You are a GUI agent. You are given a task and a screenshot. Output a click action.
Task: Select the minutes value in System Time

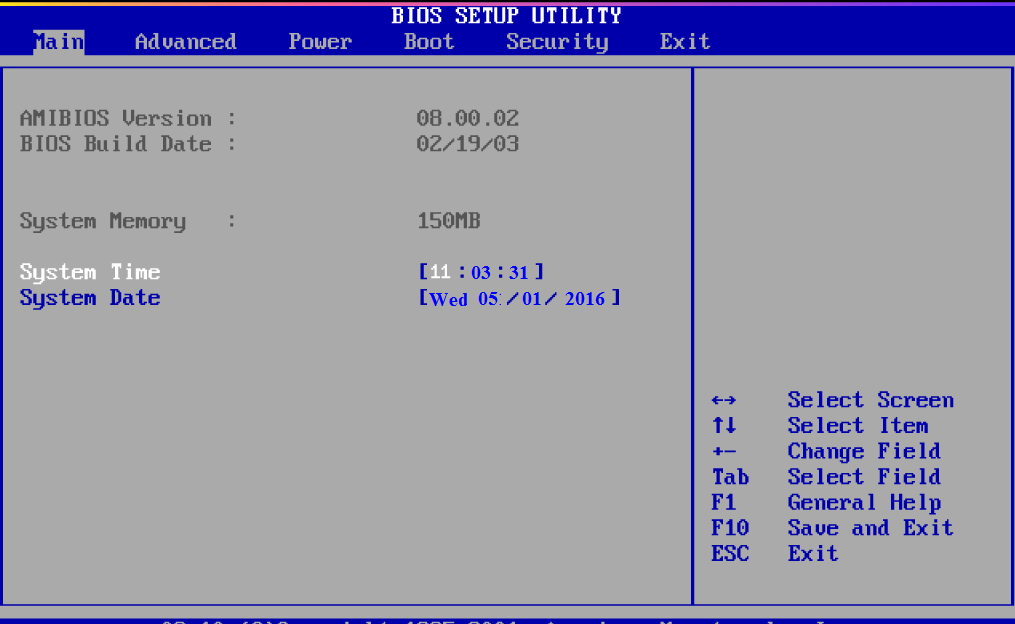[481, 271]
